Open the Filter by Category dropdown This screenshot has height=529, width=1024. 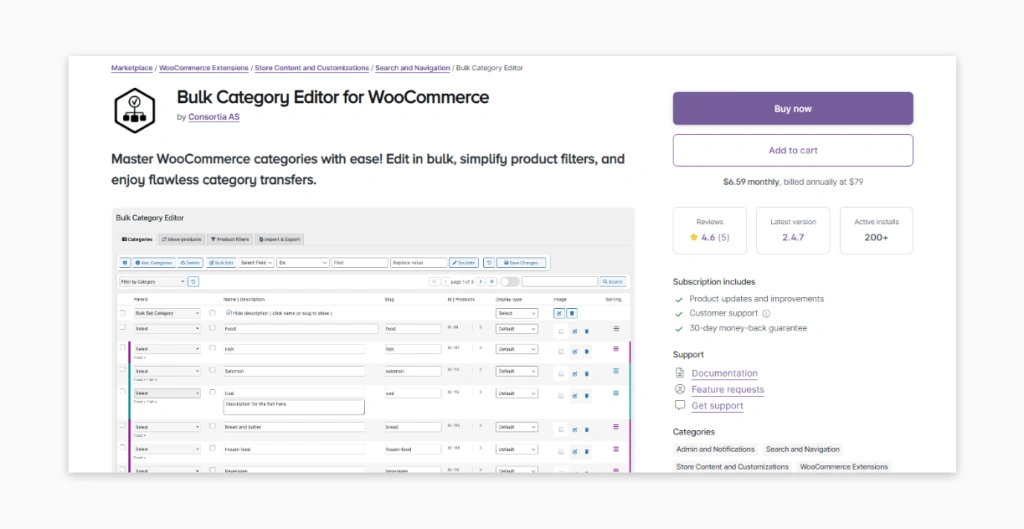[x=152, y=281]
